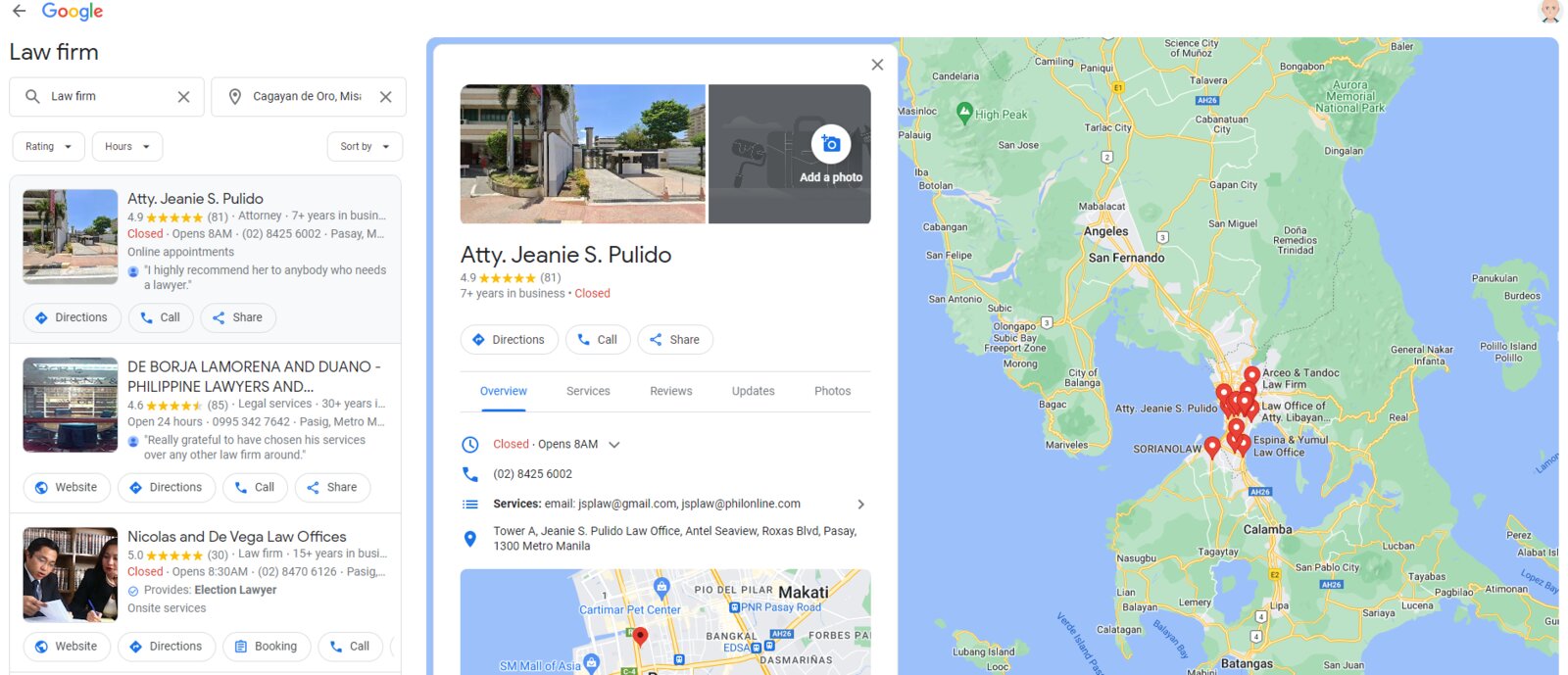This screenshot has height=675, width=1568.
Task: Open Nicolas and De Vega Law Offices title
Action: coord(237,537)
